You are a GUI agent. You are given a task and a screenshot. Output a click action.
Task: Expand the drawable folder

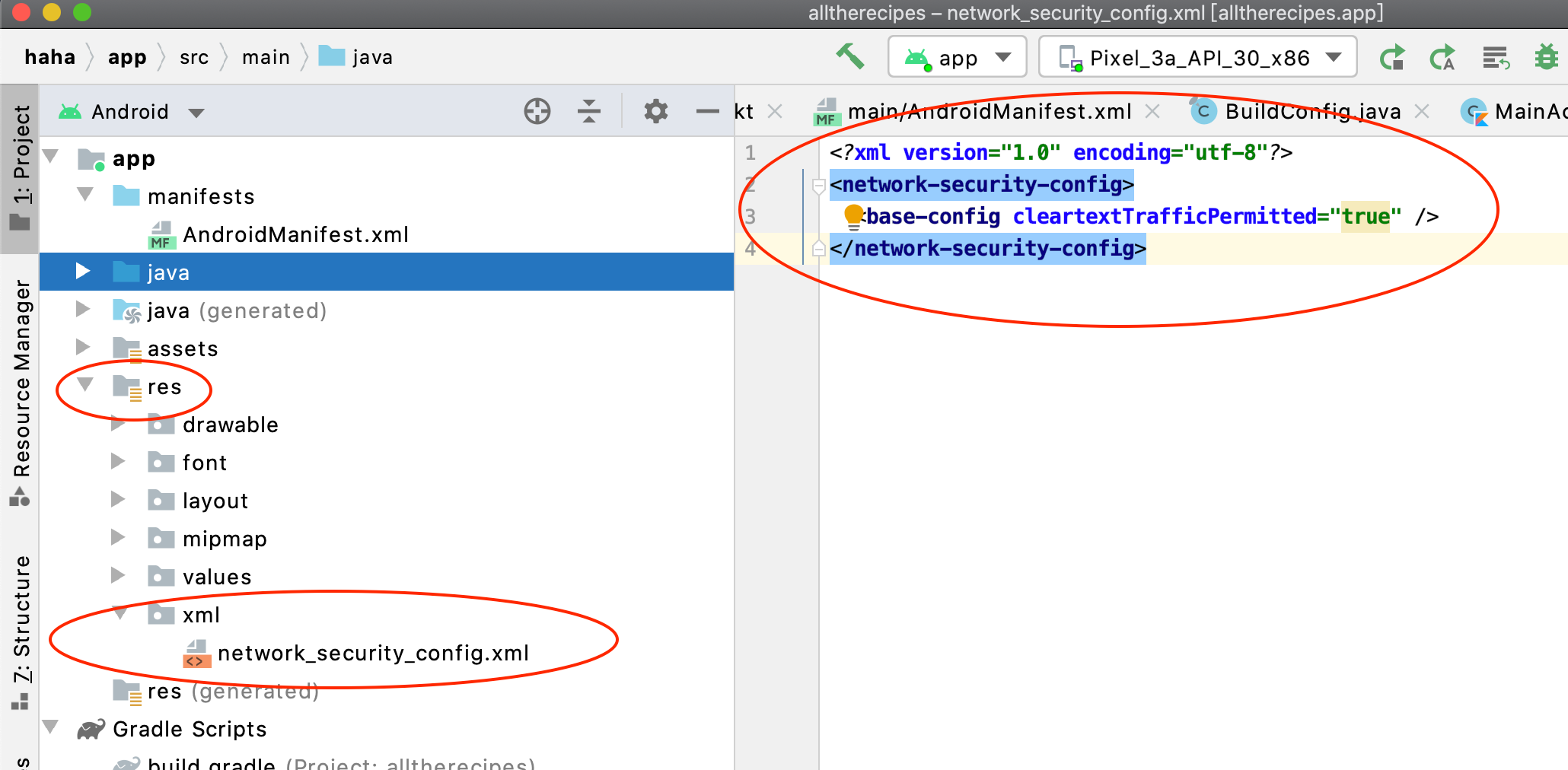click(118, 425)
